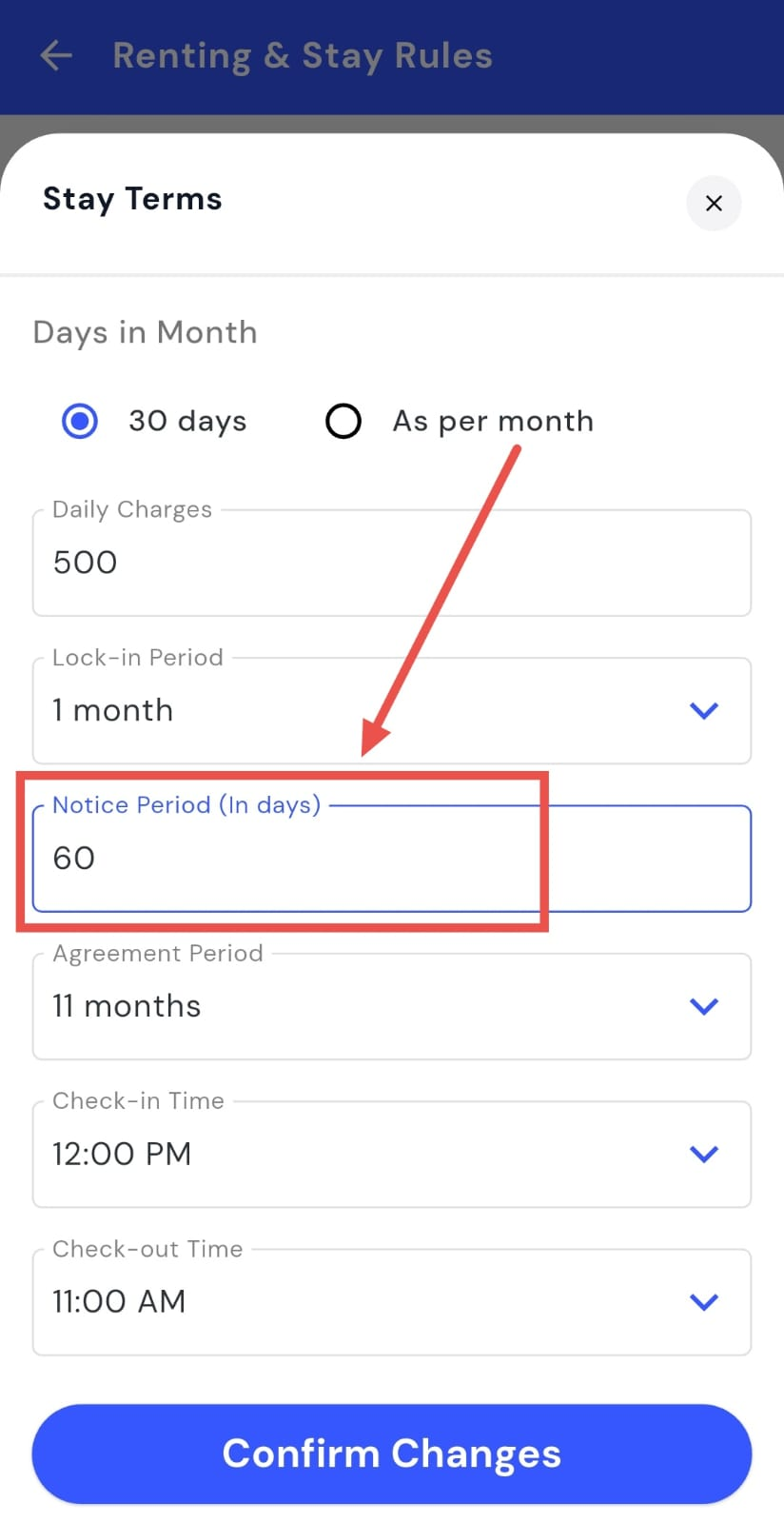Click the "As per month" label text

(x=493, y=421)
